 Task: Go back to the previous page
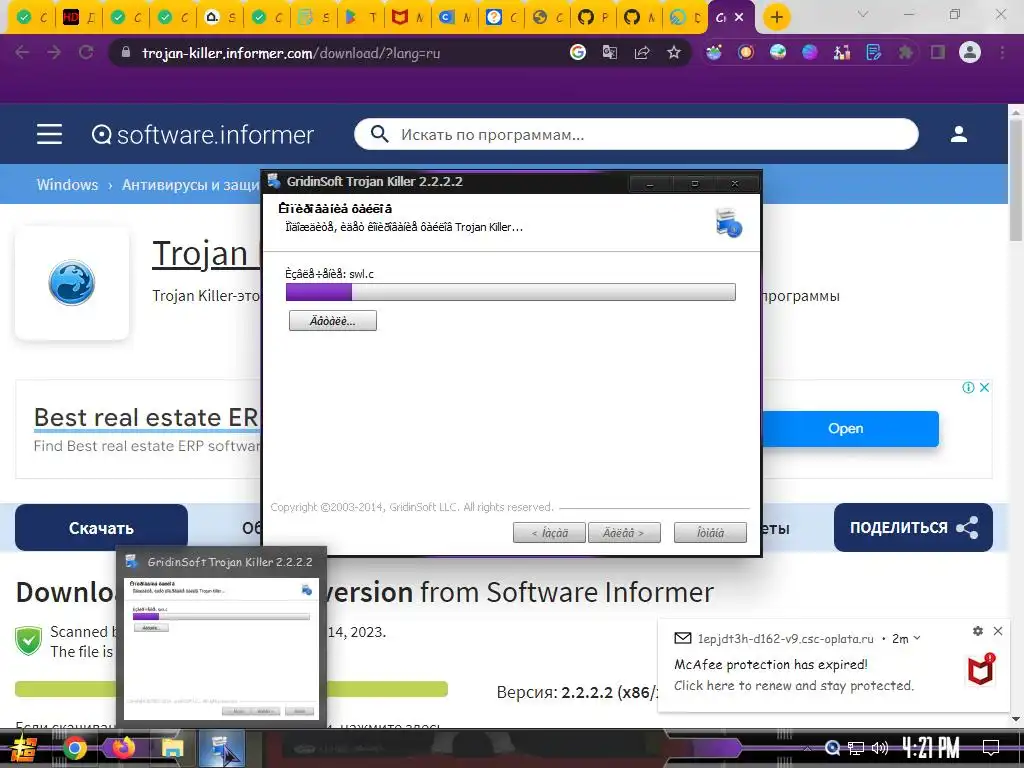(22, 52)
